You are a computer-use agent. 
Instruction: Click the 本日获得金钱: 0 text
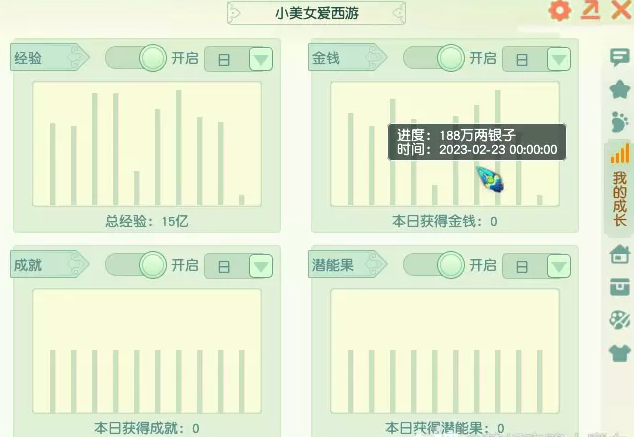coord(444,221)
